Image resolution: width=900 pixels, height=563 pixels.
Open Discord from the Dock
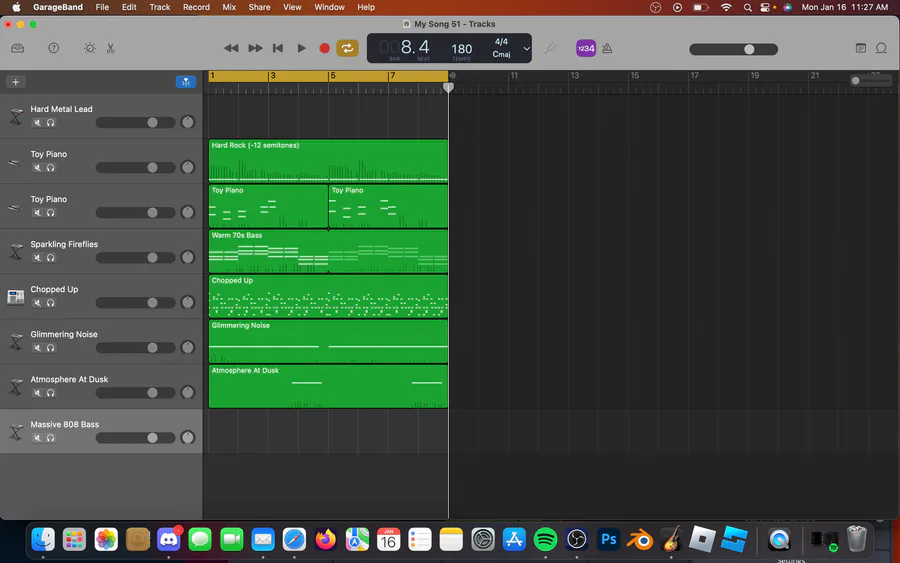[x=169, y=539]
